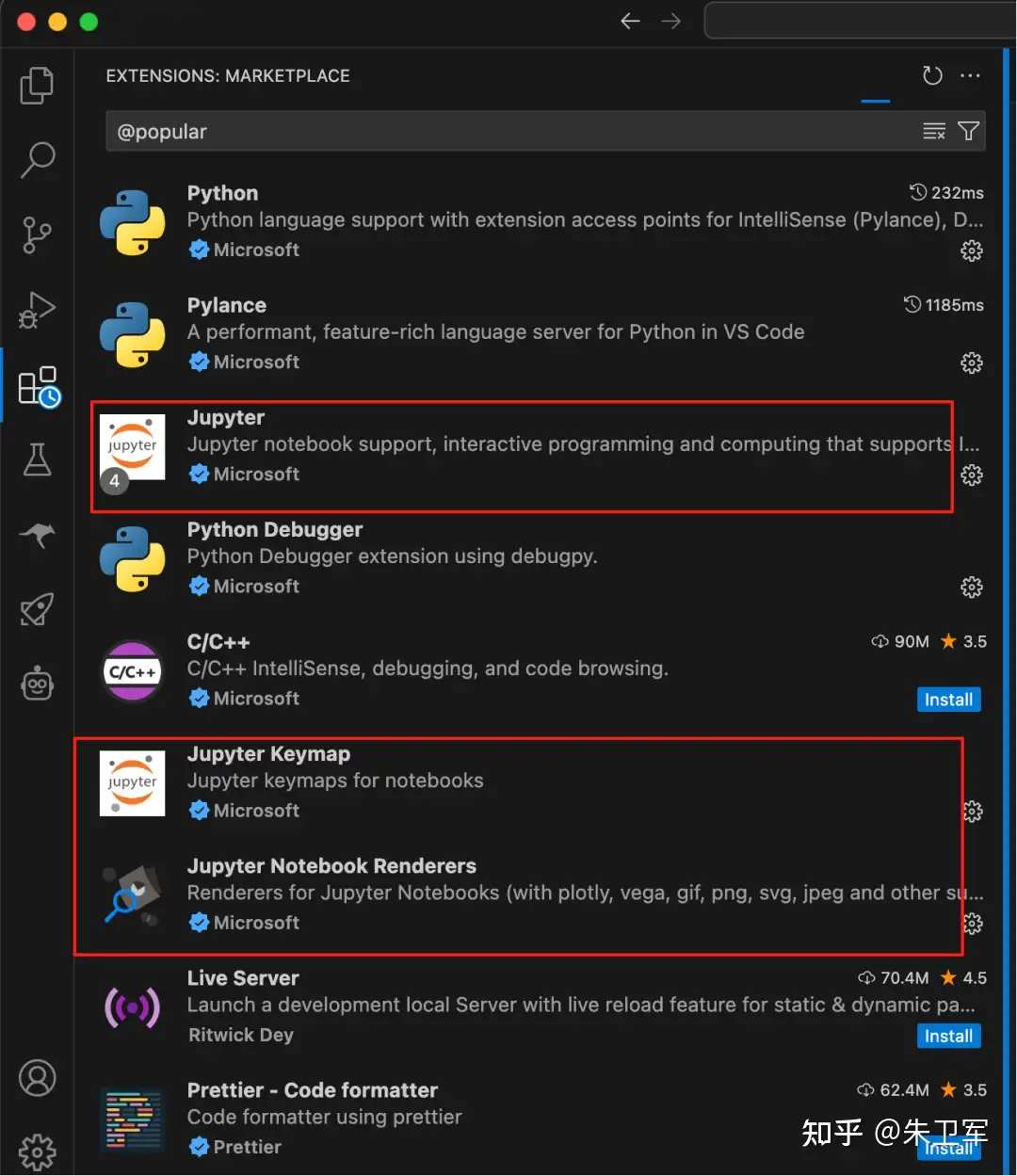Click the EXTENSIONS: MARKETPLACE header
The width and height of the screenshot is (1017, 1176).
(x=228, y=76)
